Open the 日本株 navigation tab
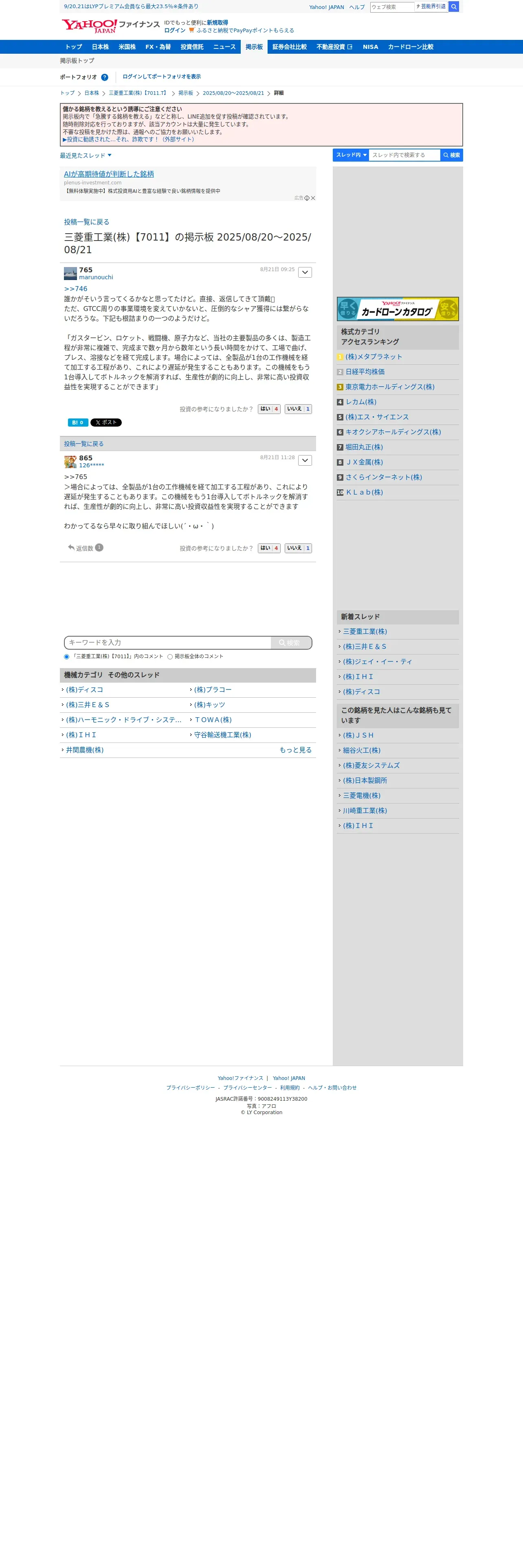 (x=101, y=47)
